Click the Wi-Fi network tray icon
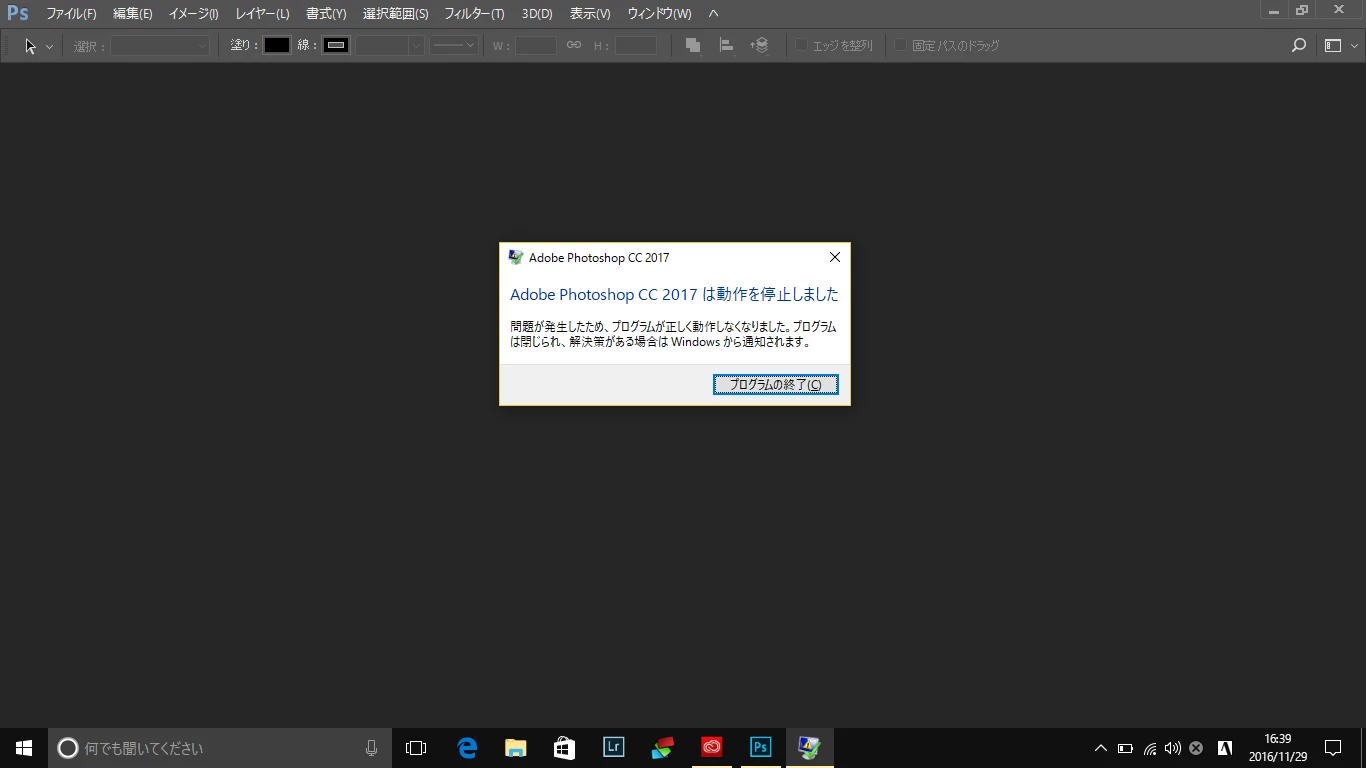The width and height of the screenshot is (1366, 768). click(x=1150, y=748)
